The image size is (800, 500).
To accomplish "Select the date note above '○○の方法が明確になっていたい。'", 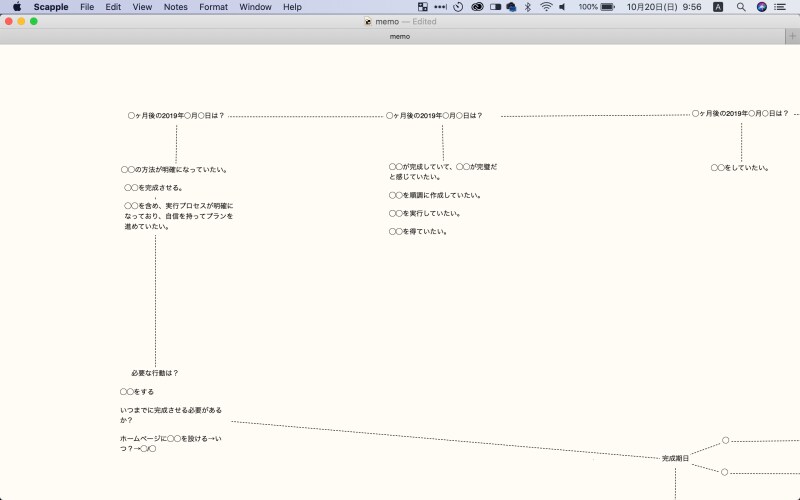I will (176, 116).
